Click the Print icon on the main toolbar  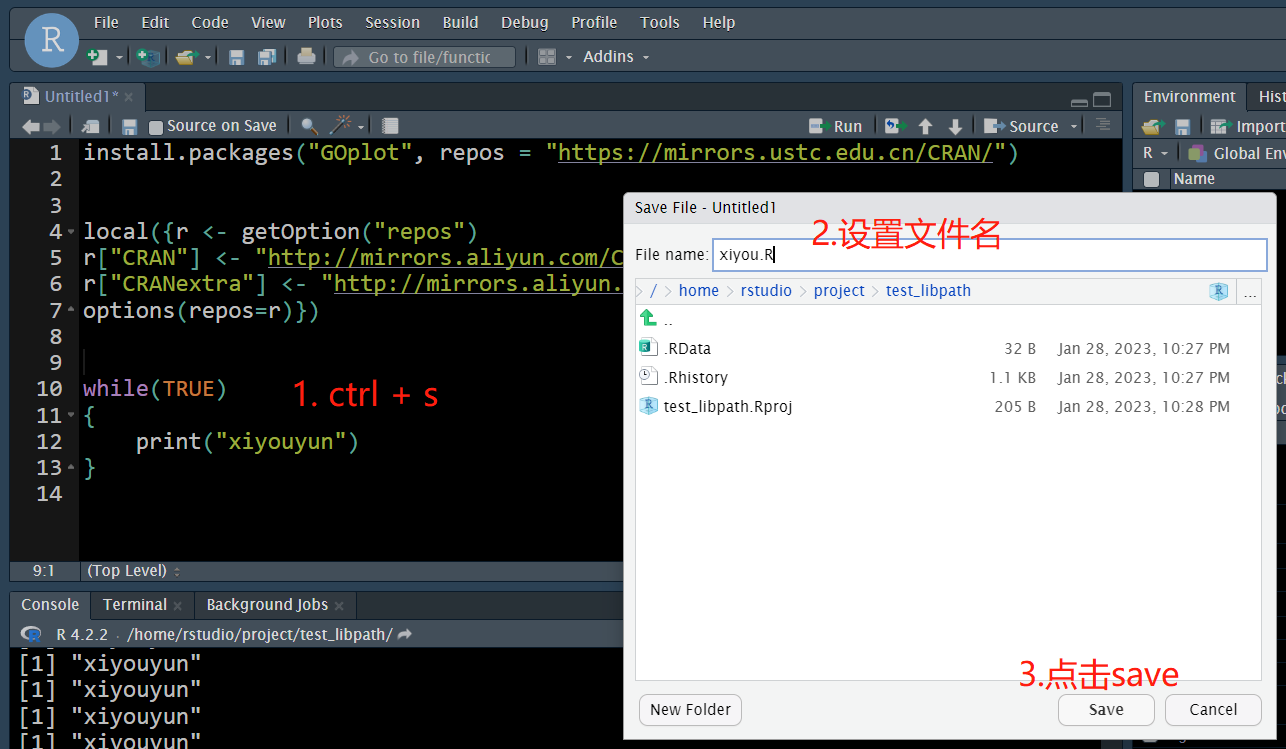pos(307,56)
